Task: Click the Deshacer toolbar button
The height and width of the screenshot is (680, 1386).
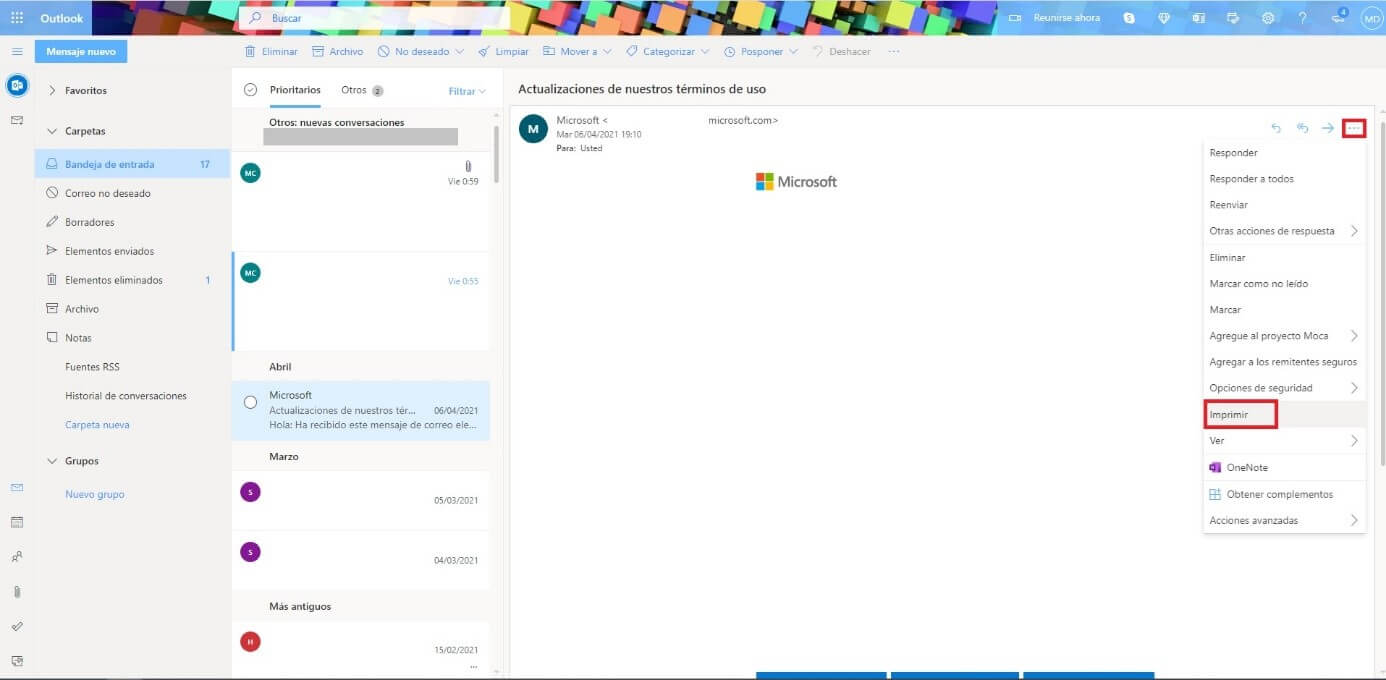Action: tap(841, 51)
